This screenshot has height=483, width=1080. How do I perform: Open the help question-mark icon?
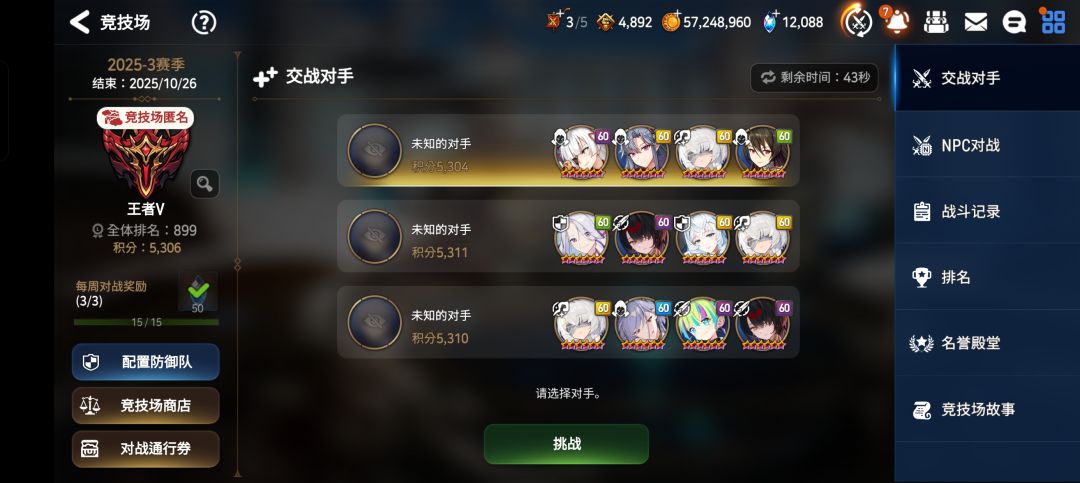(x=204, y=23)
